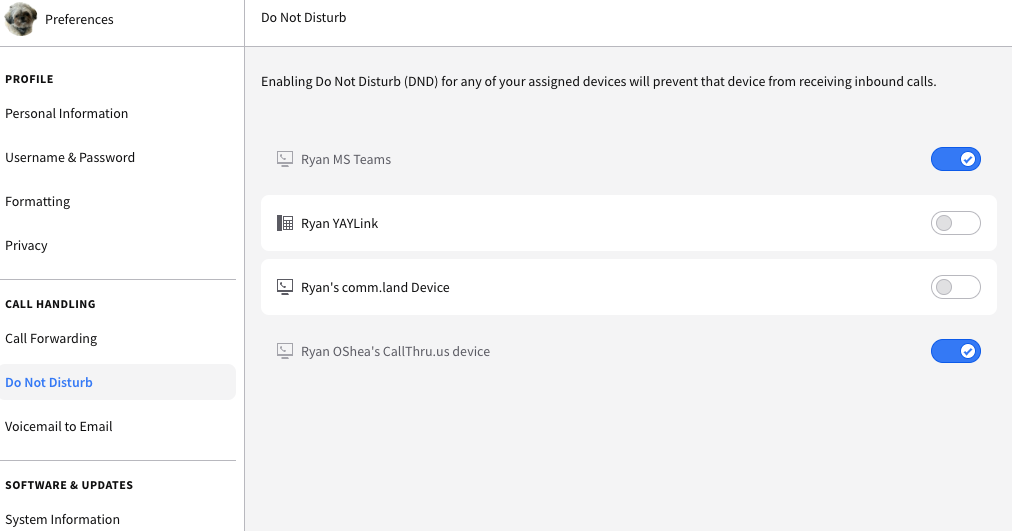Open Personal Information settings

pyautogui.click(x=66, y=114)
